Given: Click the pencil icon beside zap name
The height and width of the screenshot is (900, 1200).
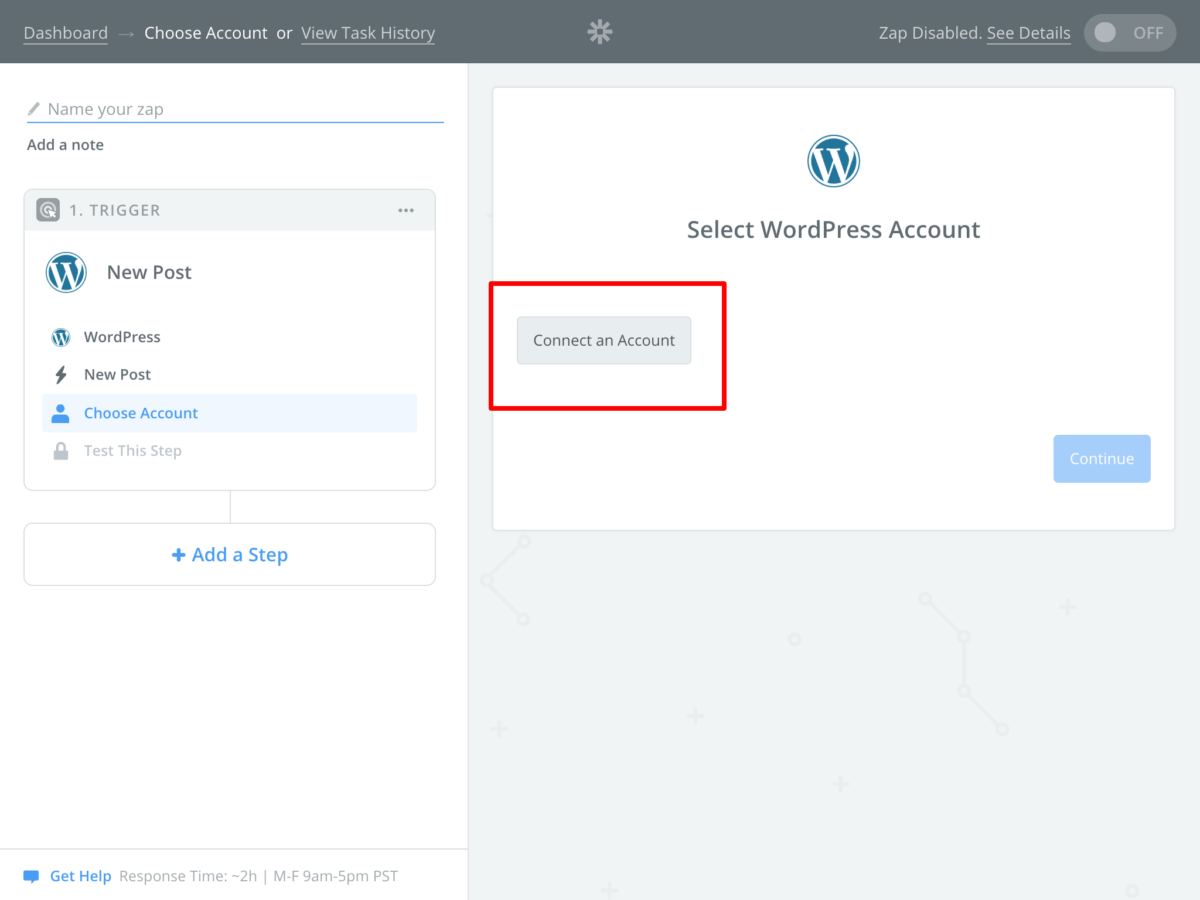Looking at the screenshot, I should coord(34,108).
